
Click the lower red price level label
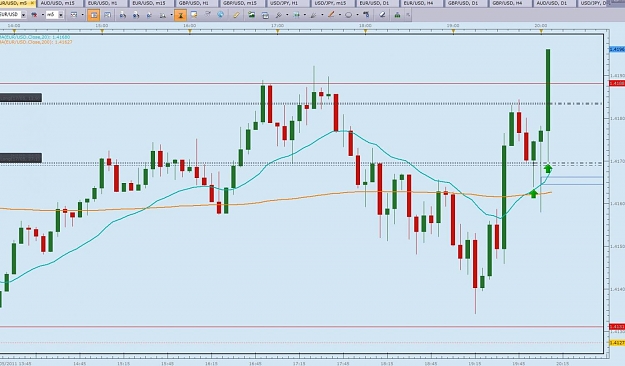click(617, 327)
